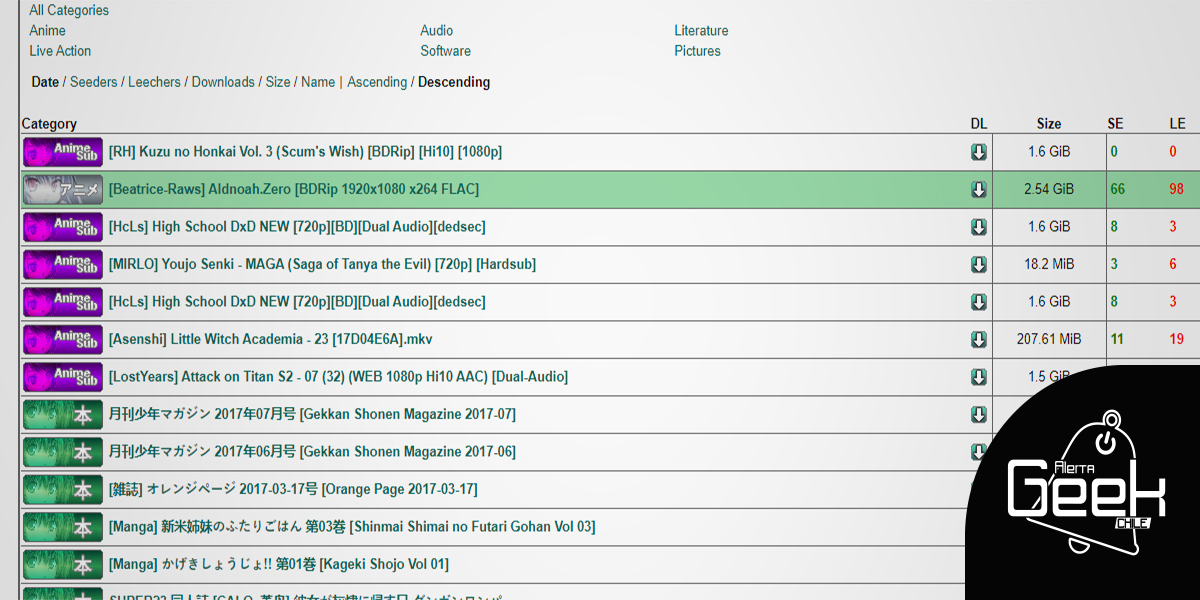Filter the list by Audio category
Image resolution: width=1200 pixels, height=600 pixels.
[437, 31]
